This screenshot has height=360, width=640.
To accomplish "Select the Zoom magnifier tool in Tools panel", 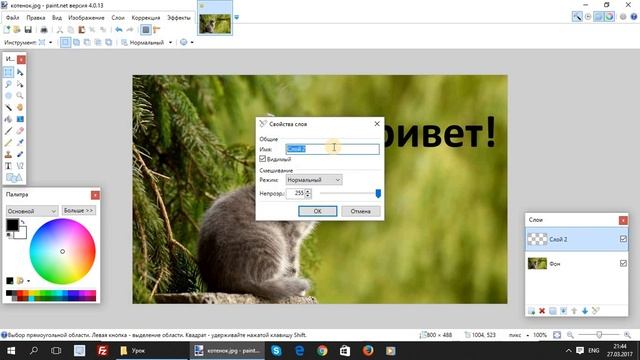I will [20, 96].
